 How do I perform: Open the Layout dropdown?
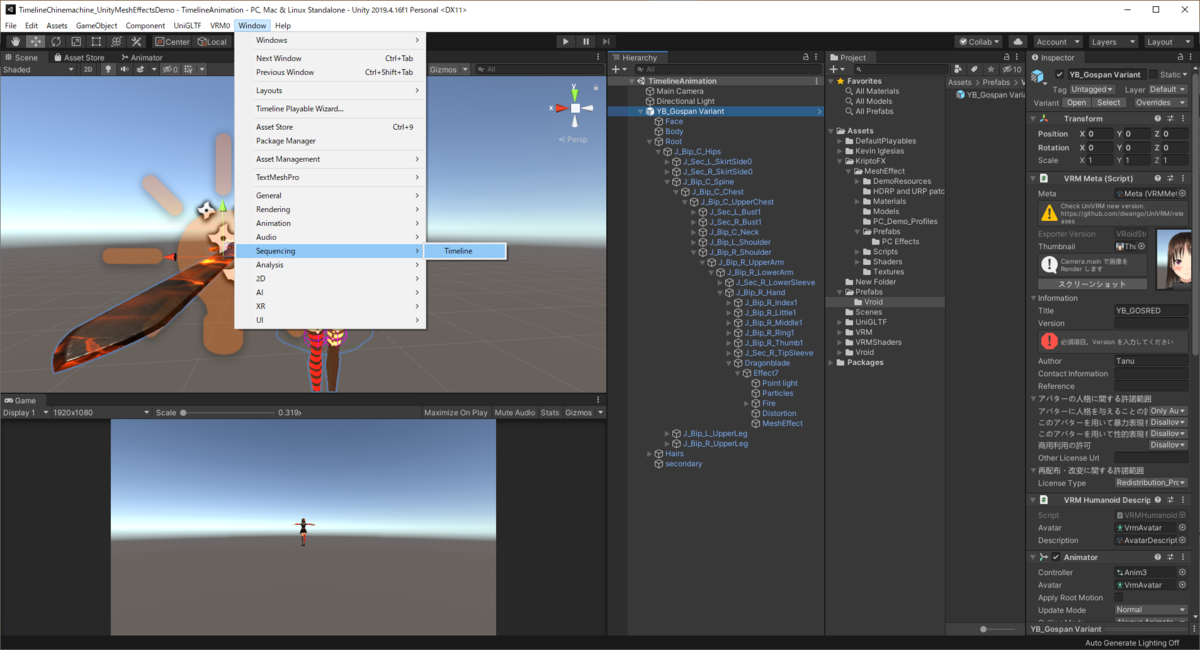click(1167, 42)
